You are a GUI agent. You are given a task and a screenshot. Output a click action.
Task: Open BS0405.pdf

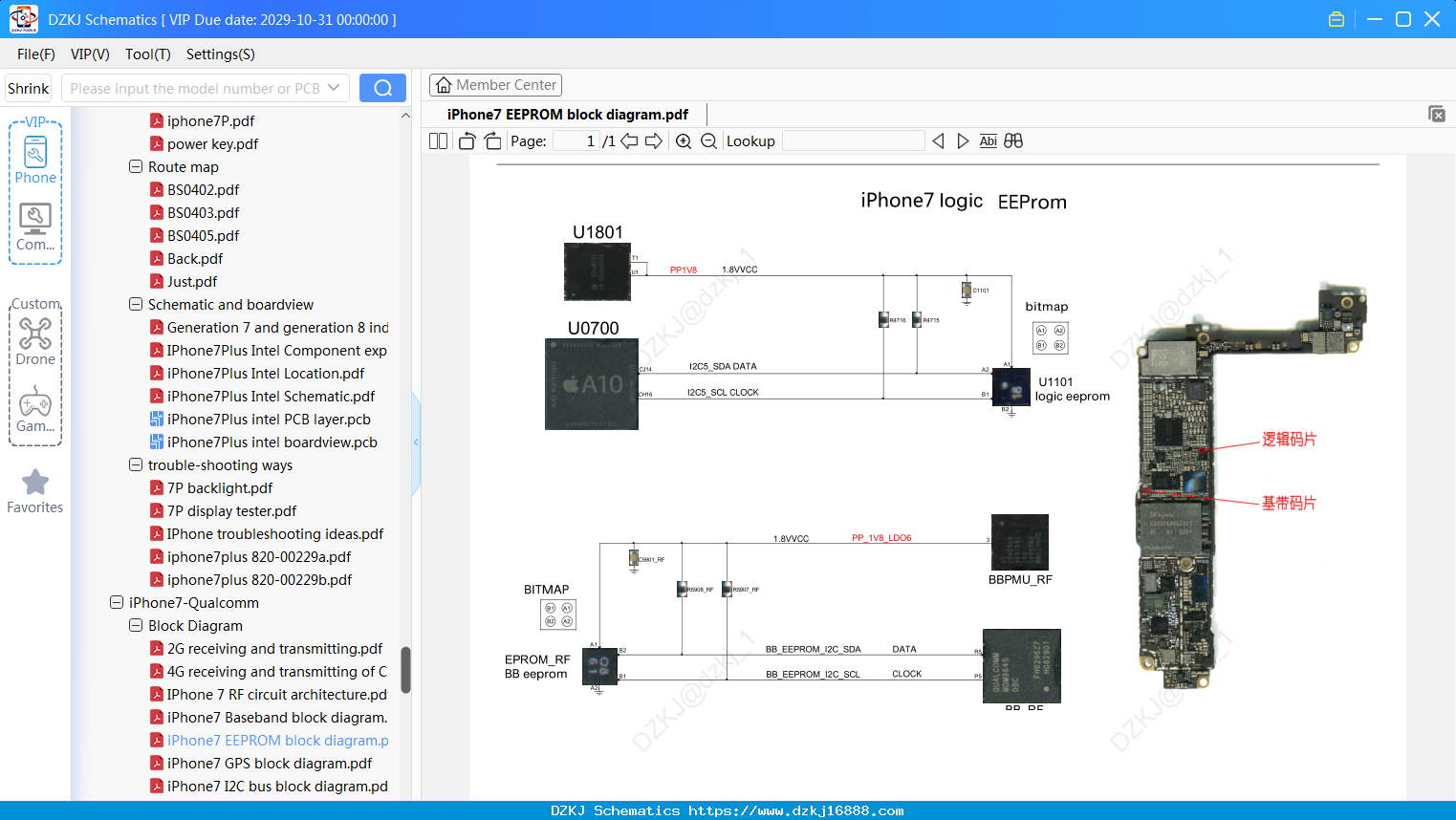coord(203,235)
